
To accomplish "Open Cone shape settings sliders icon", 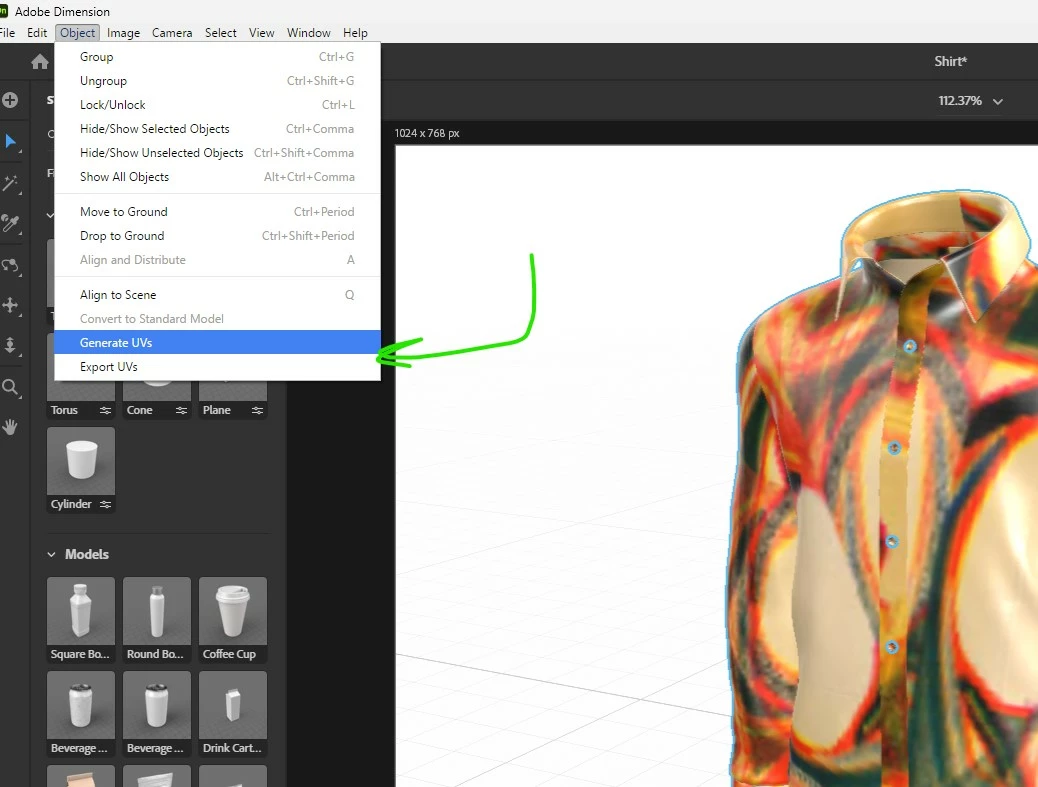I will pyautogui.click(x=181, y=410).
